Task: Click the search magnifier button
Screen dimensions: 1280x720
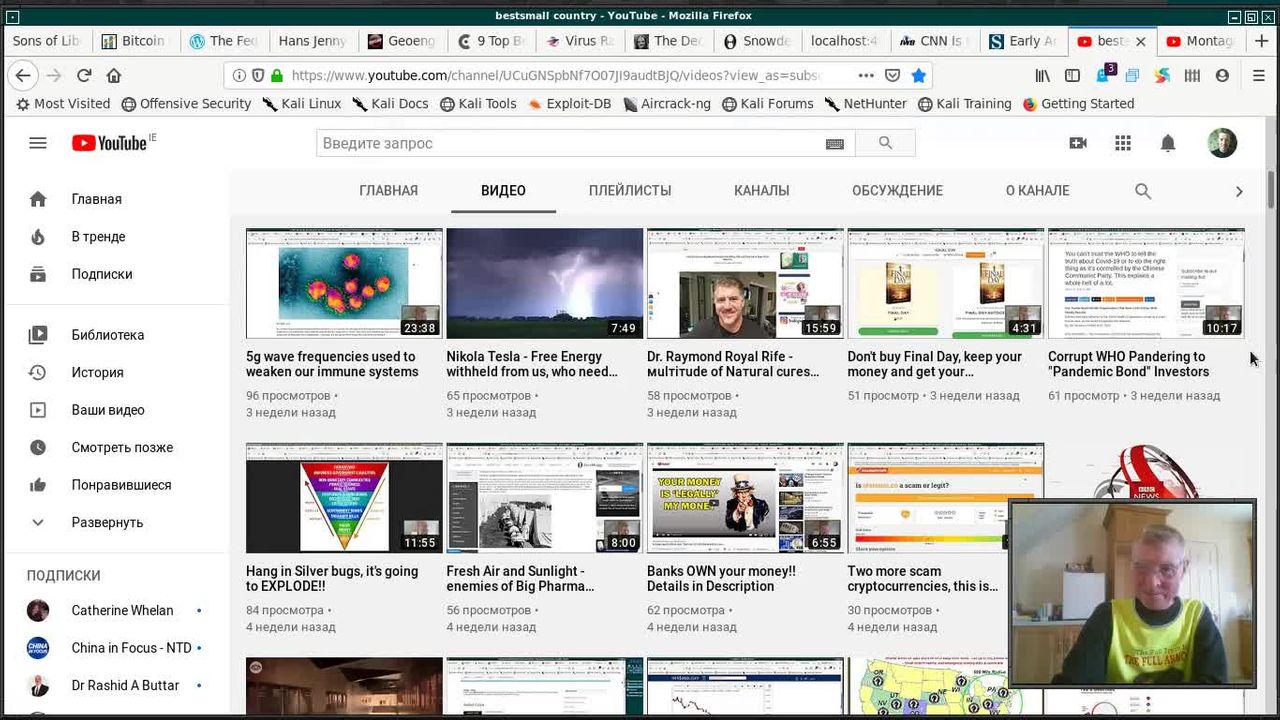Action: click(x=885, y=143)
